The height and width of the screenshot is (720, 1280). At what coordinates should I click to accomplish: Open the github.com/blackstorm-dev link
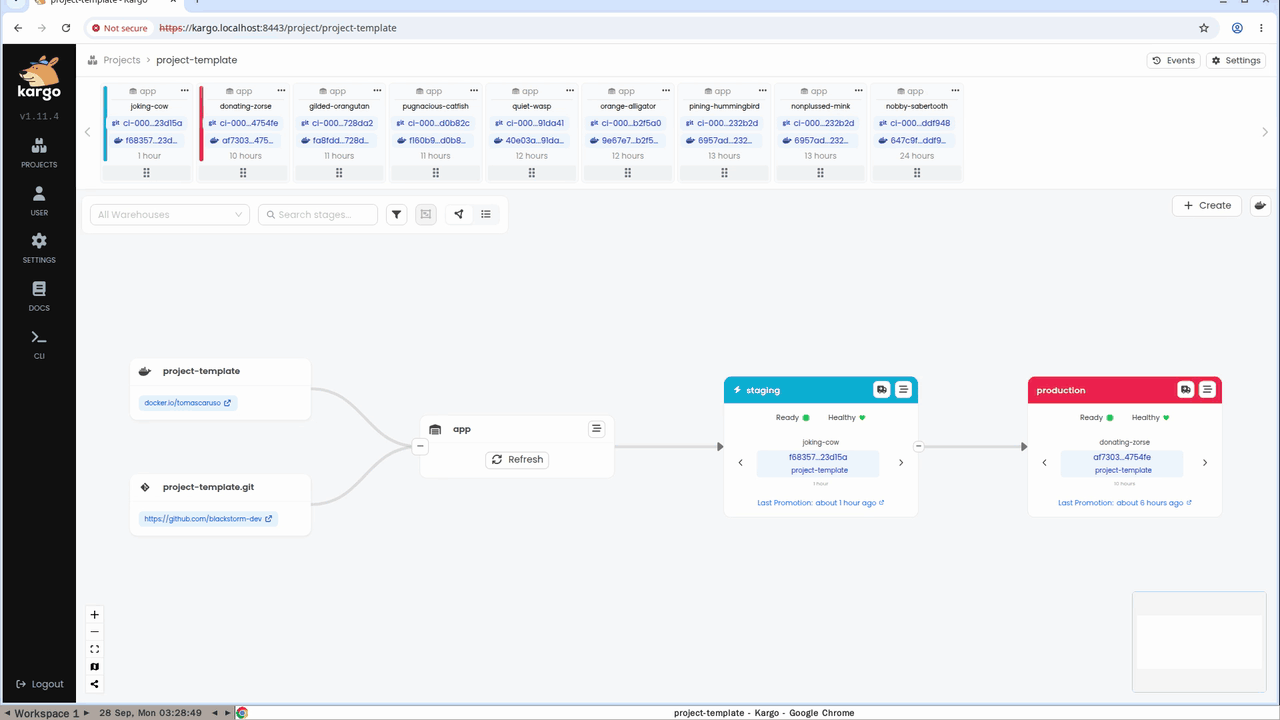pos(208,519)
